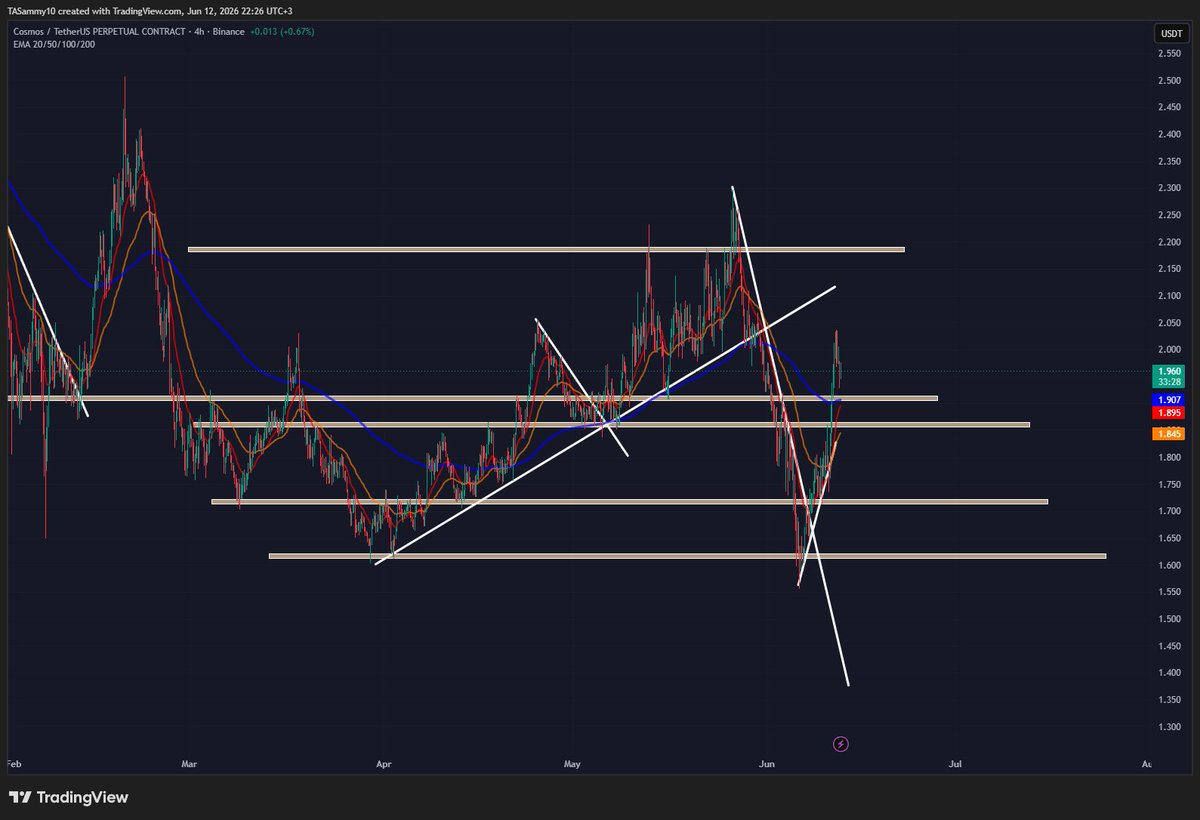Click the lightning bolt event icon

click(841, 744)
